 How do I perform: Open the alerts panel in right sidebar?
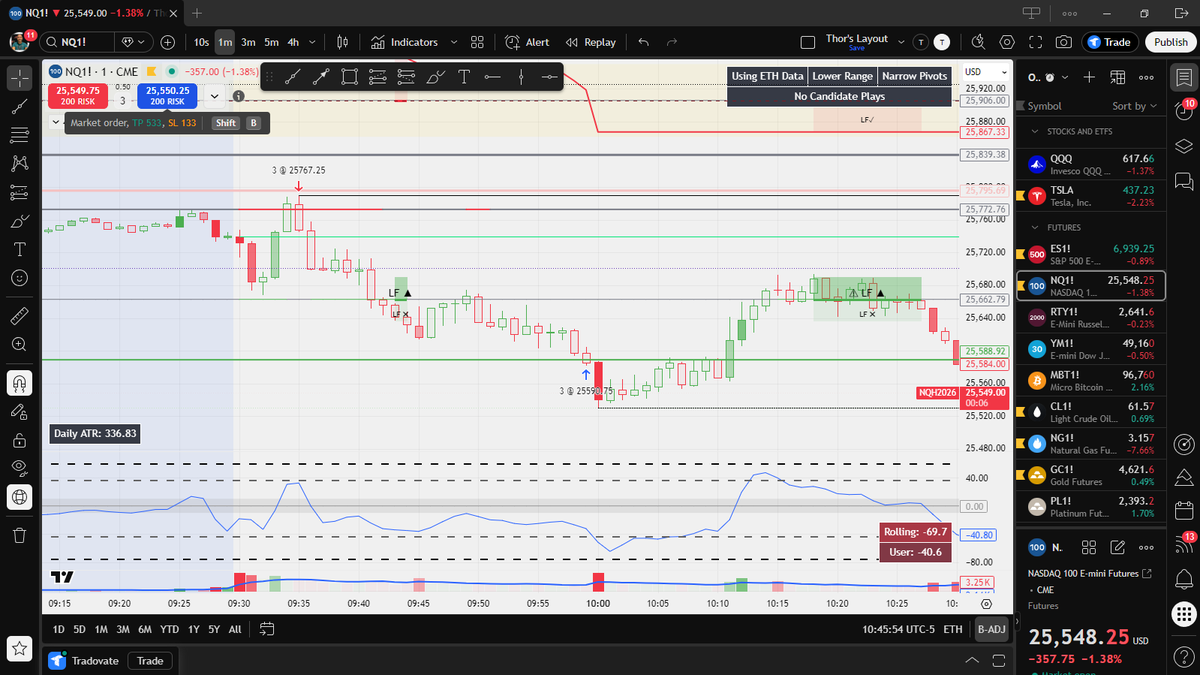click(x=1185, y=110)
